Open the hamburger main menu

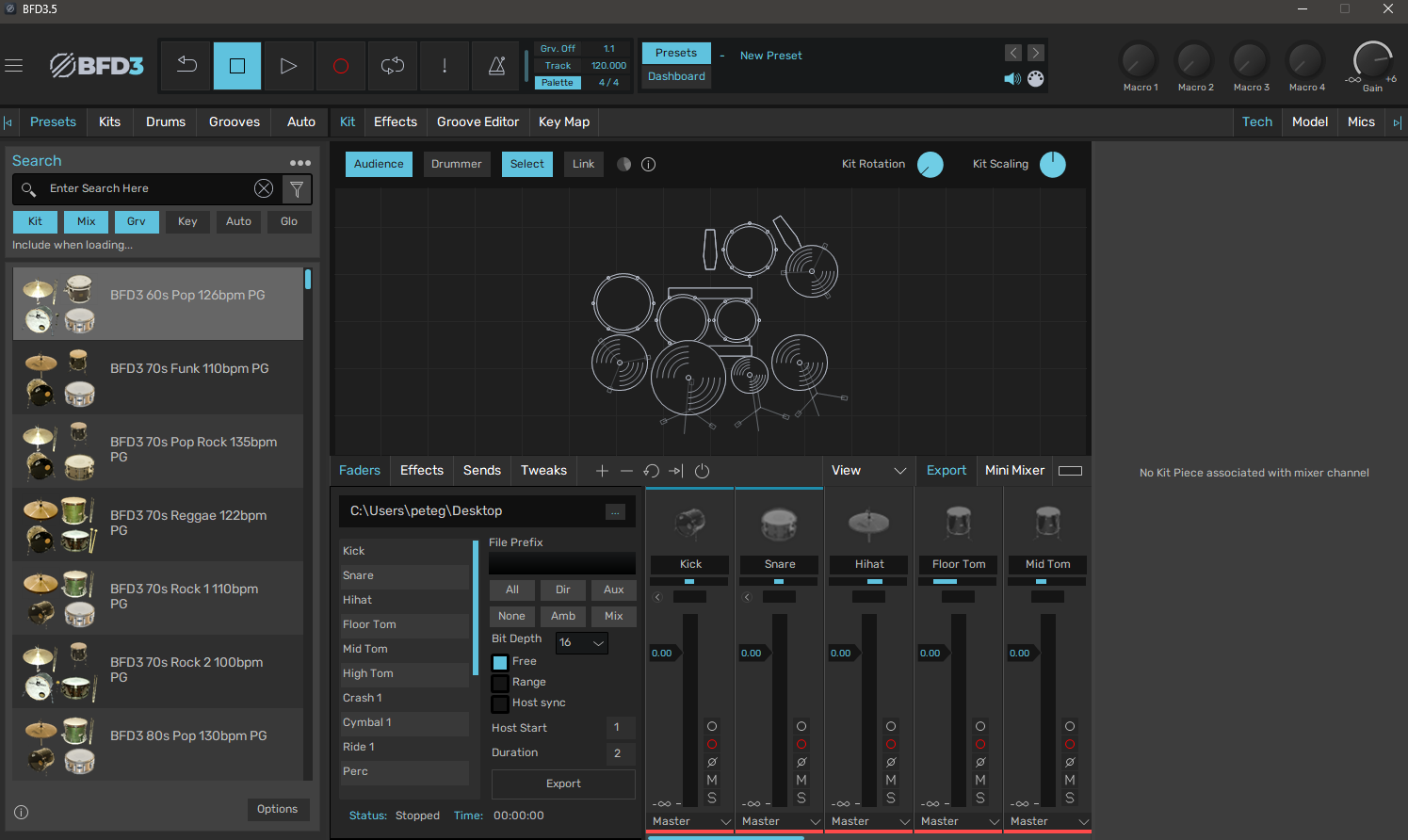14,66
